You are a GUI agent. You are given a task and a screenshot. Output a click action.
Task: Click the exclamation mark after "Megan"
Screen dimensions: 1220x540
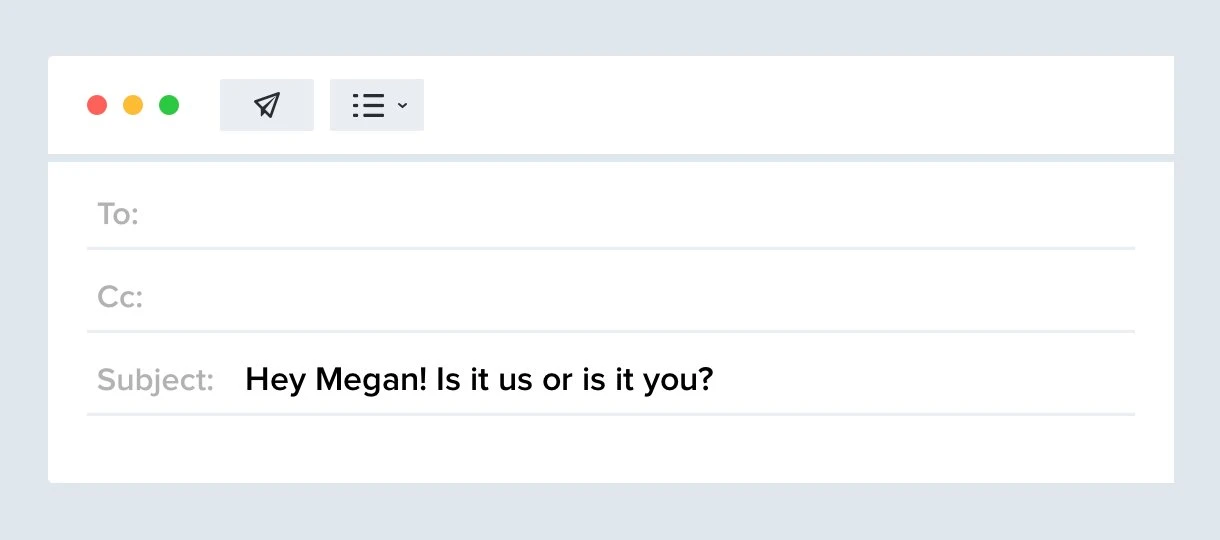(x=428, y=380)
